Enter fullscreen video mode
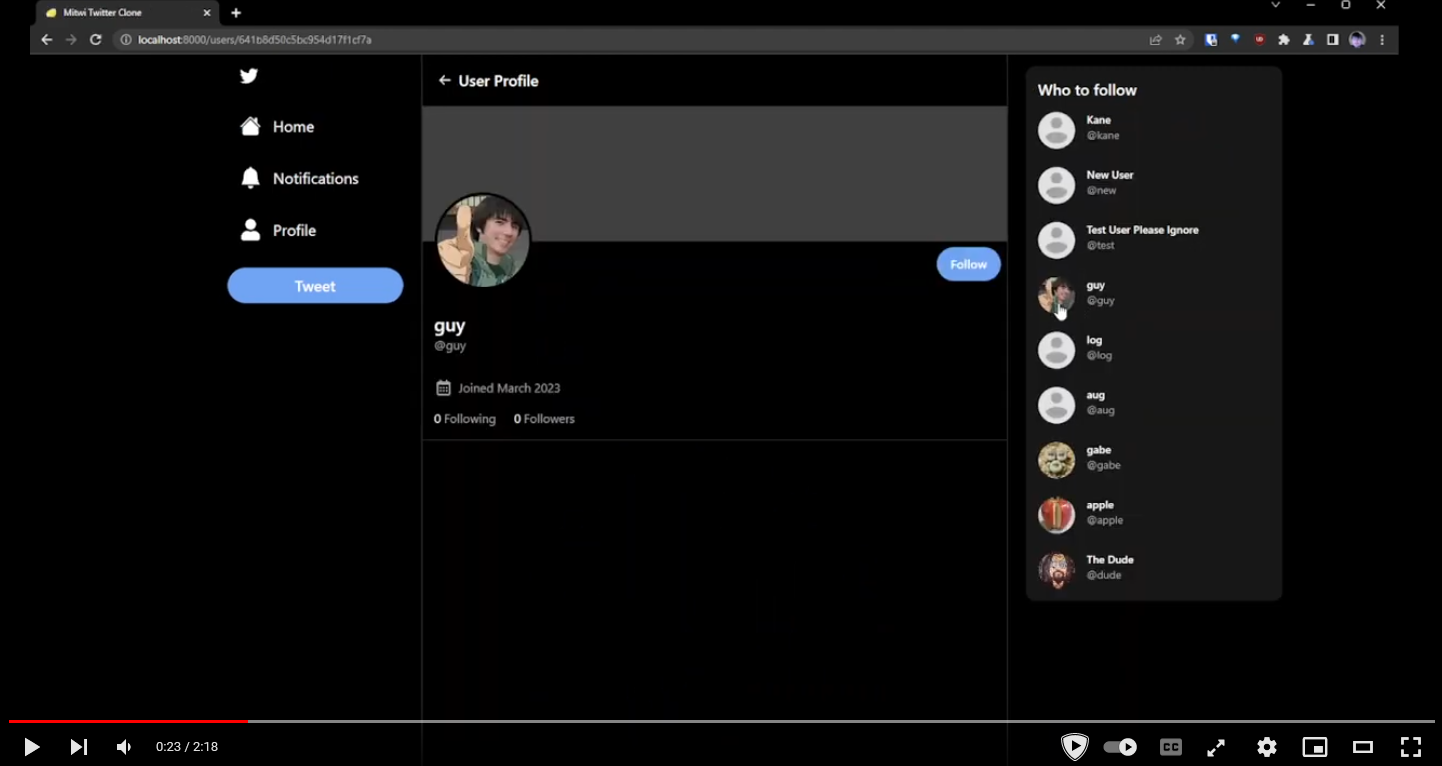The width and height of the screenshot is (1442, 766). point(1410,747)
